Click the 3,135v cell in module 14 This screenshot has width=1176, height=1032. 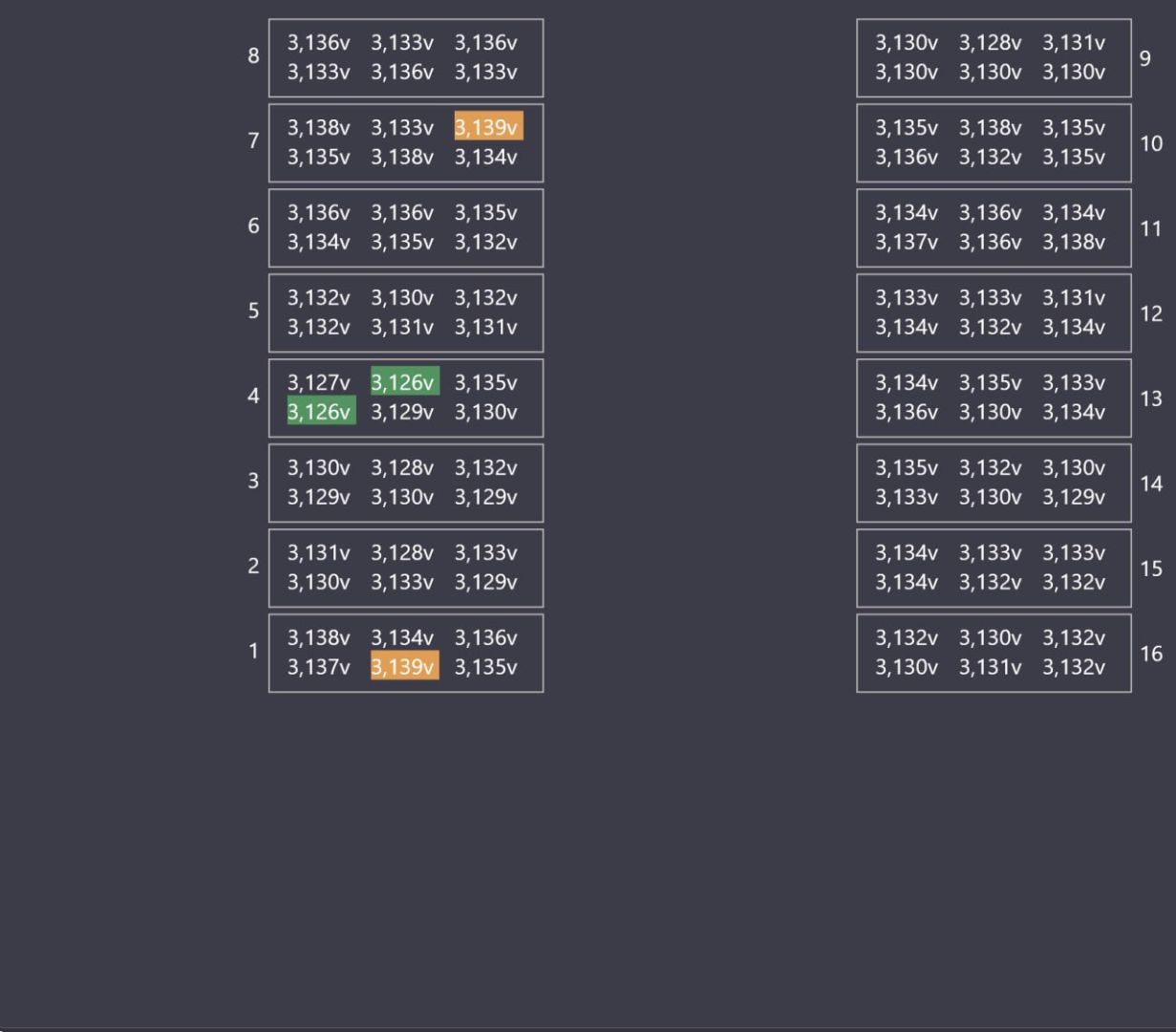[907, 467]
